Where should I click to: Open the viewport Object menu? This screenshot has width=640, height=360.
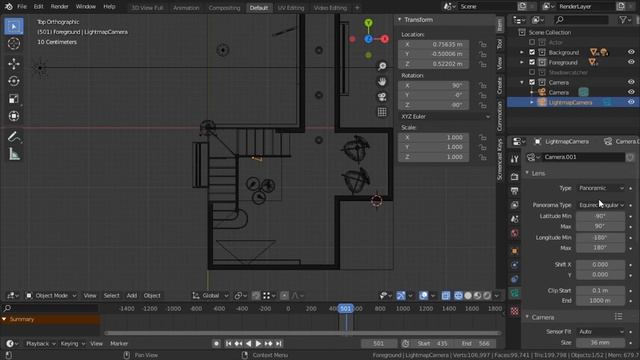152,296
